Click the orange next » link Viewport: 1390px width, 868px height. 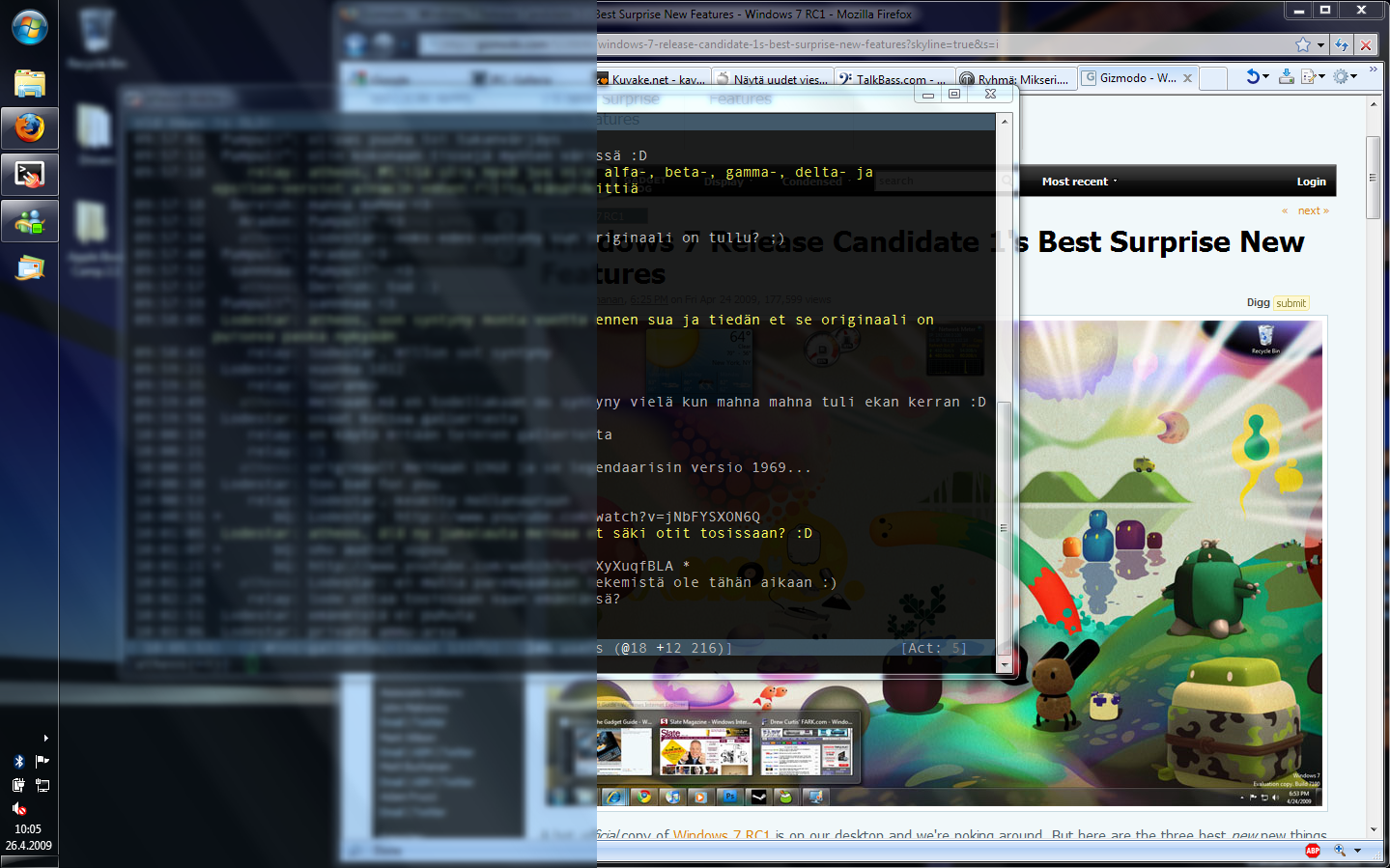pyautogui.click(x=1313, y=210)
